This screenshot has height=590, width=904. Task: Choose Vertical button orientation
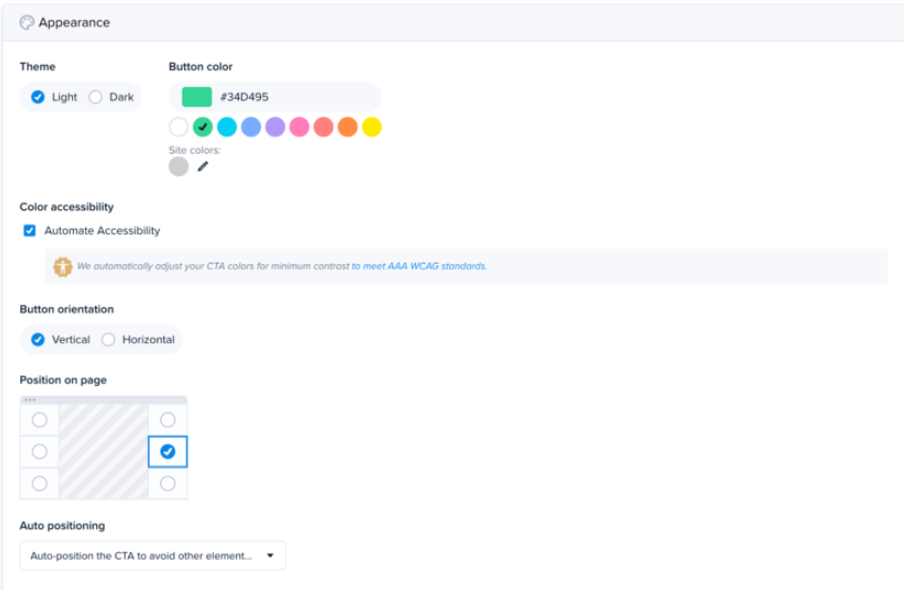(38, 340)
